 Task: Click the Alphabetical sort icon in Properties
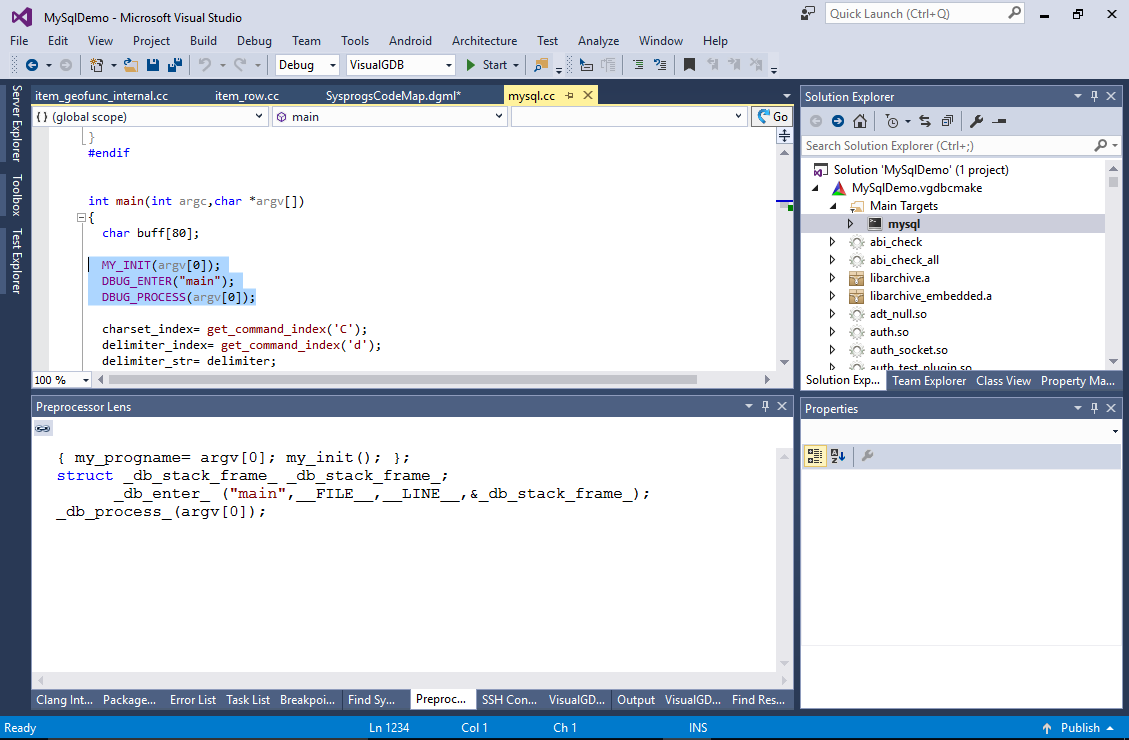pyautogui.click(x=837, y=456)
